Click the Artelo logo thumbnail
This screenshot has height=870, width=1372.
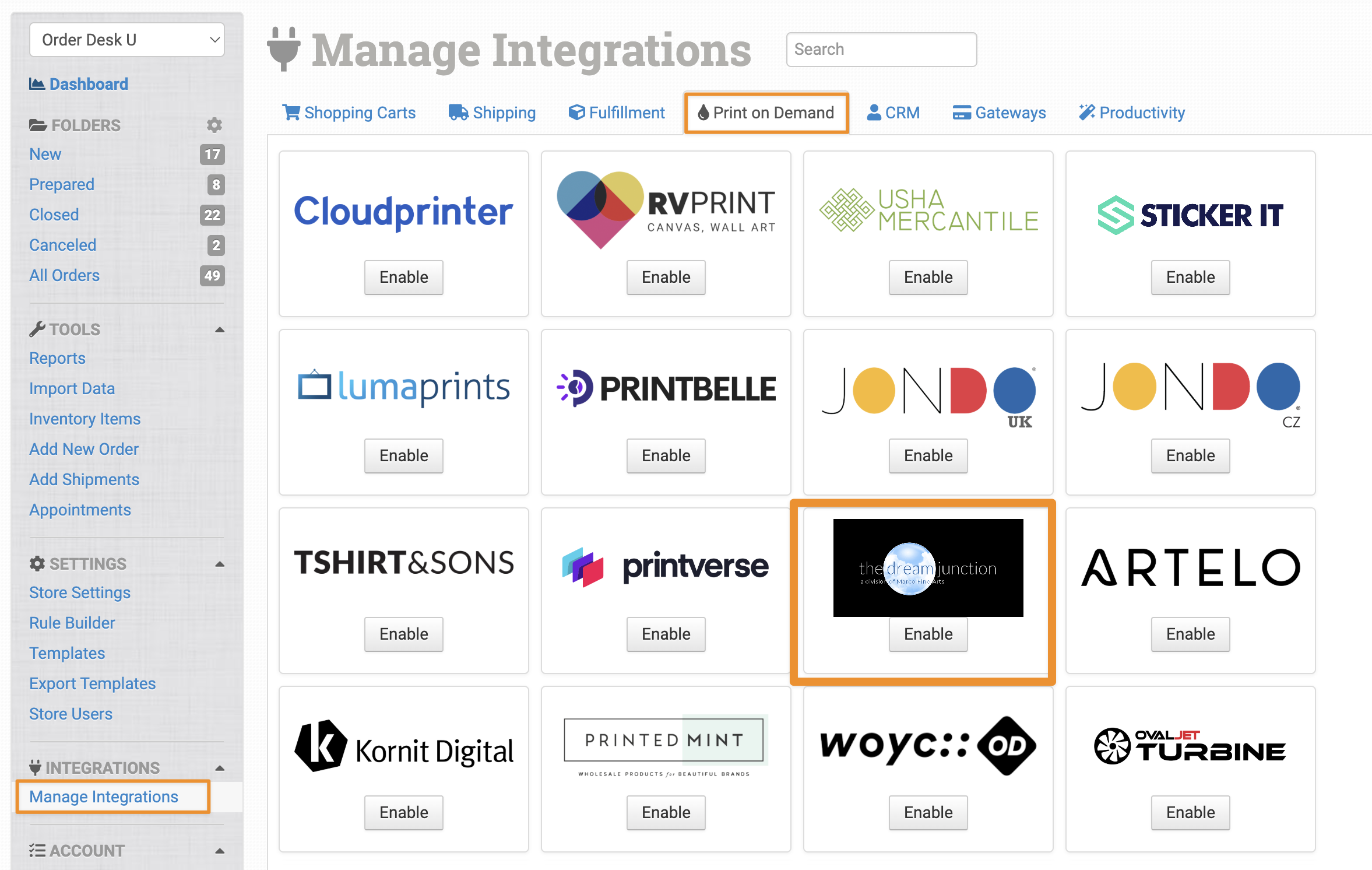point(1190,567)
